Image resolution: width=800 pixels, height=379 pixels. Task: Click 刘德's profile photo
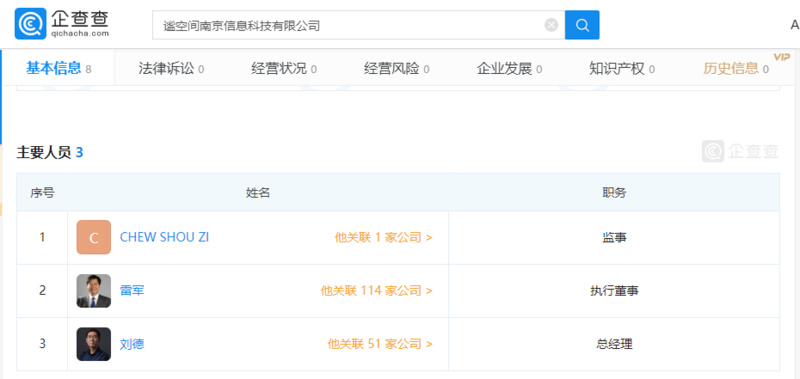tap(93, 344)
